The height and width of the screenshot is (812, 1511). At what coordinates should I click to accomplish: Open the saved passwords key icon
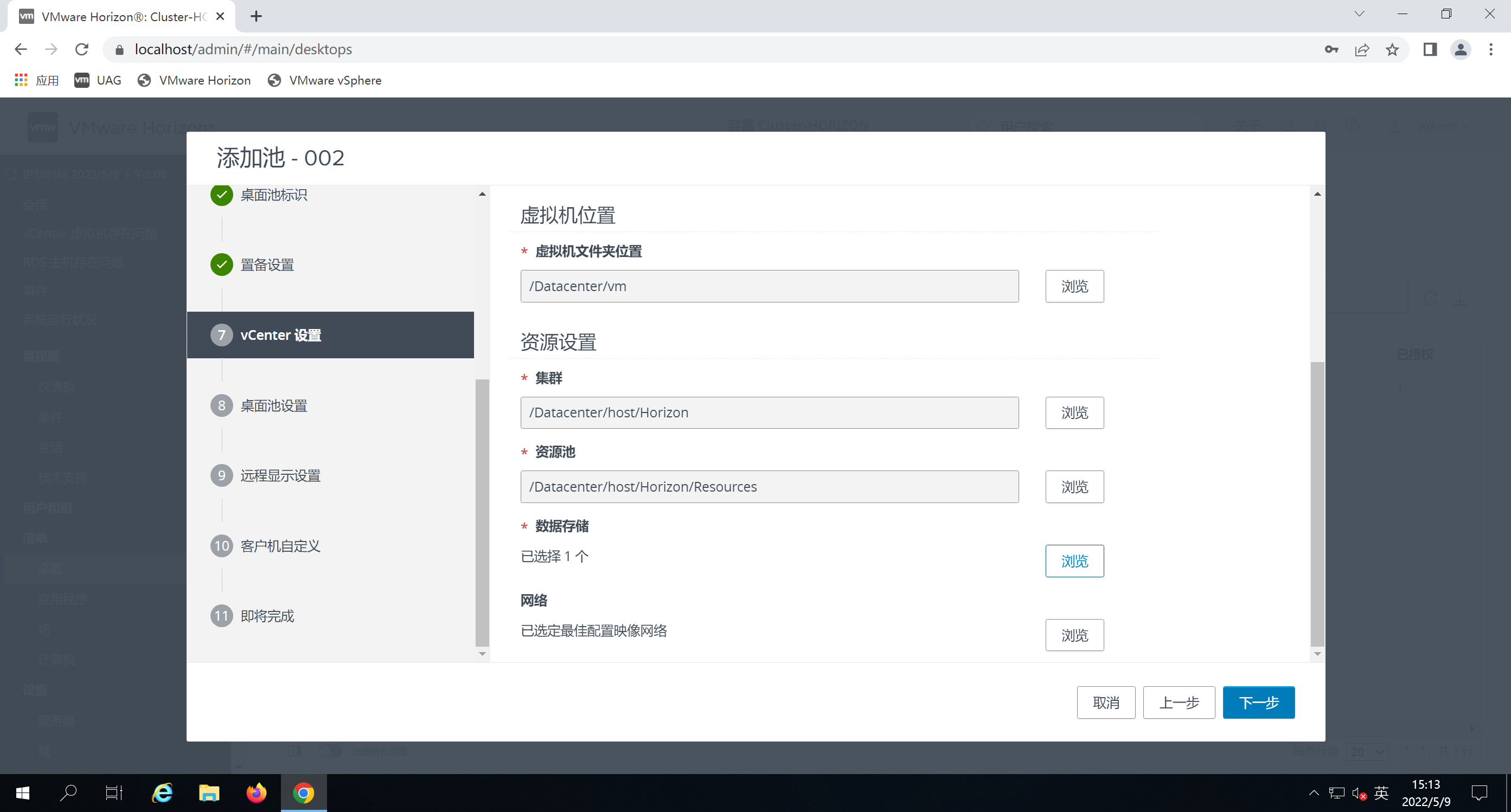1331,49
